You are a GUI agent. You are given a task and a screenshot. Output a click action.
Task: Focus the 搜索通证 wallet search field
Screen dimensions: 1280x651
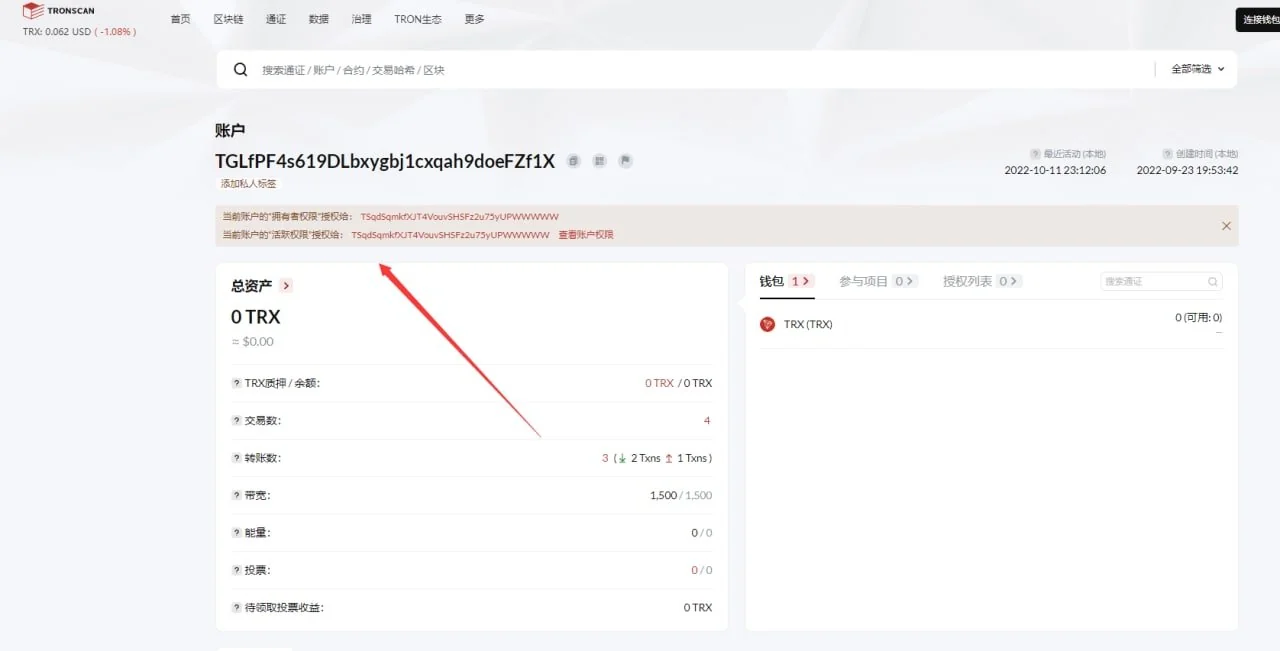[x=1162, y=282]
